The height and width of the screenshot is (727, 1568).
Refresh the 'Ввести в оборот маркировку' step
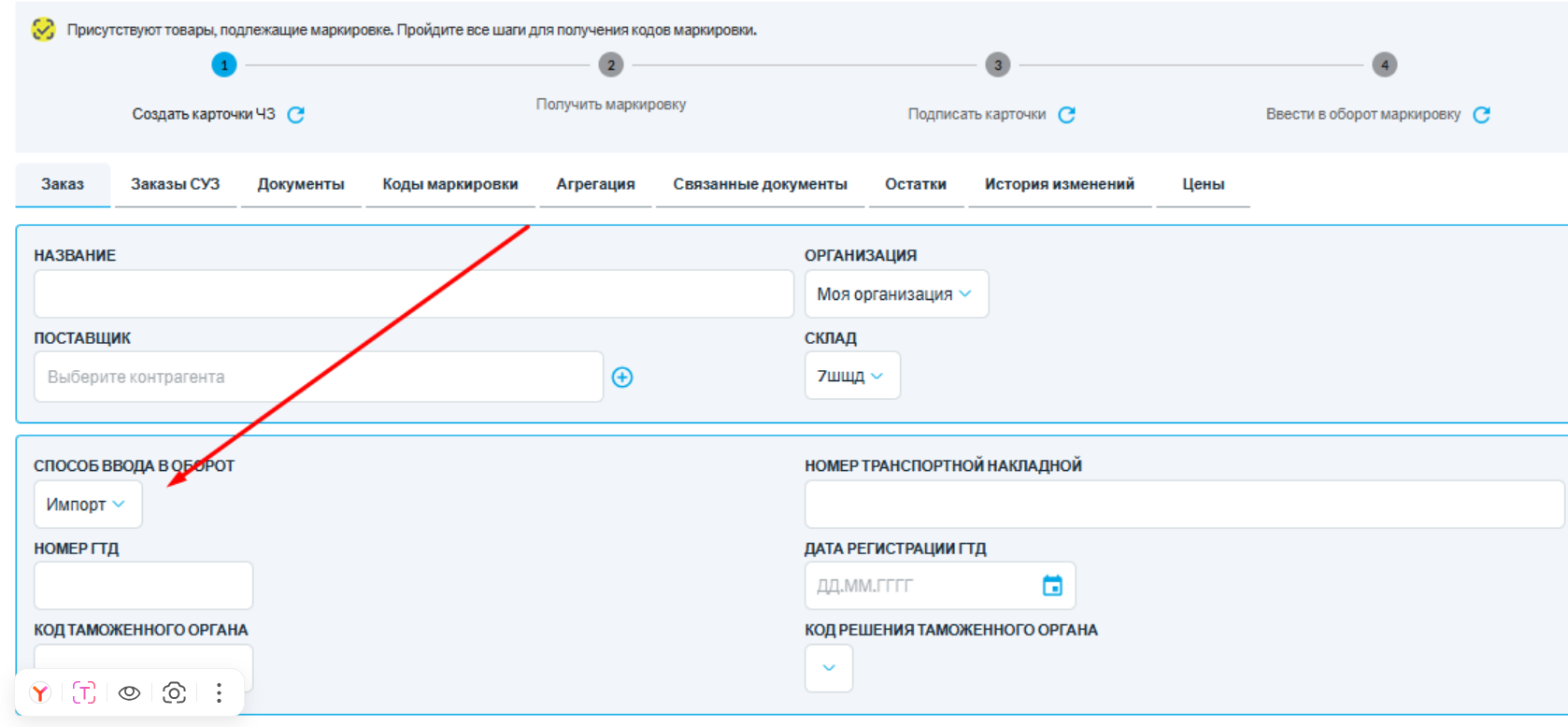tap(1481, 115)
